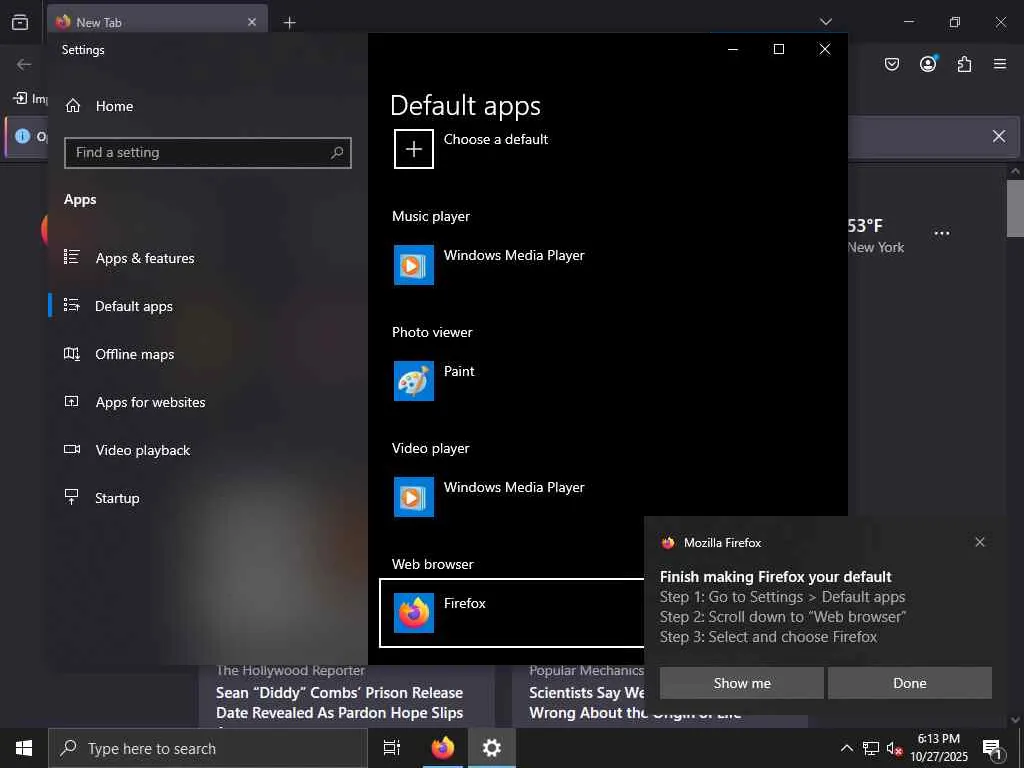Open Task View on the taskbar
Screen dimensions: 1024x768
point(392,748)
